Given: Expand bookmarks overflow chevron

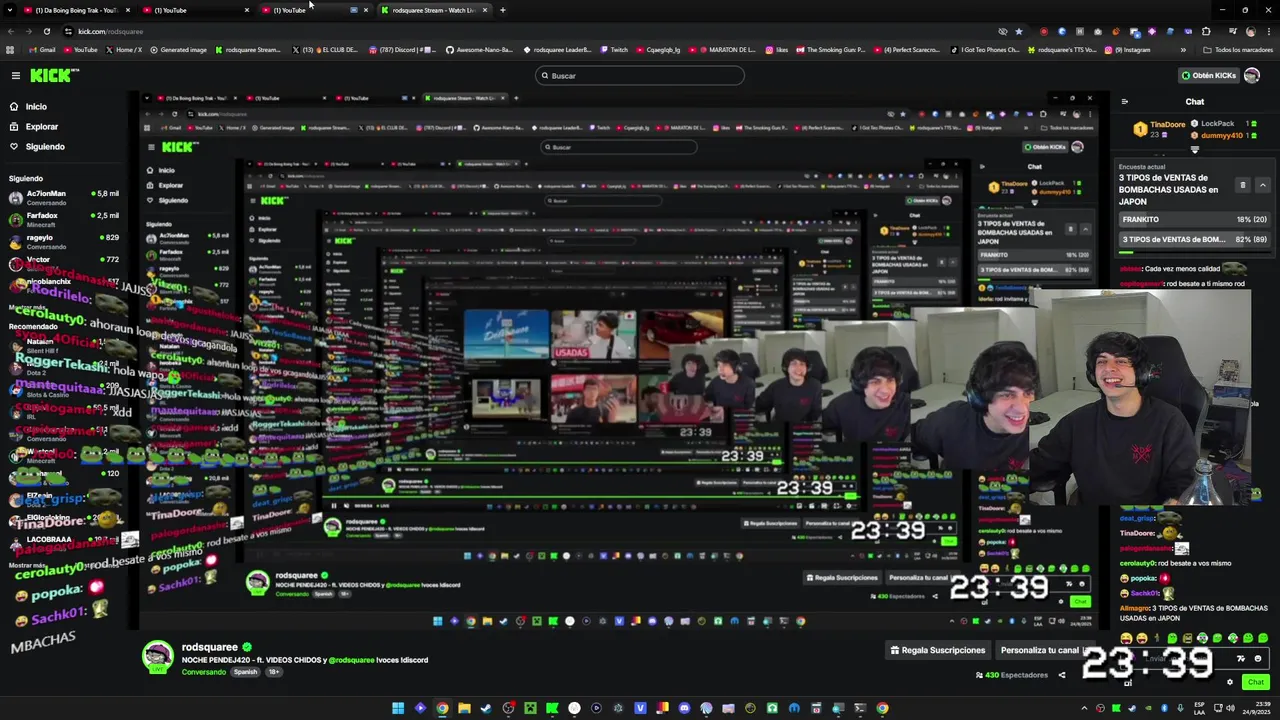Looking at the screenshot, I should [1183, 49].
